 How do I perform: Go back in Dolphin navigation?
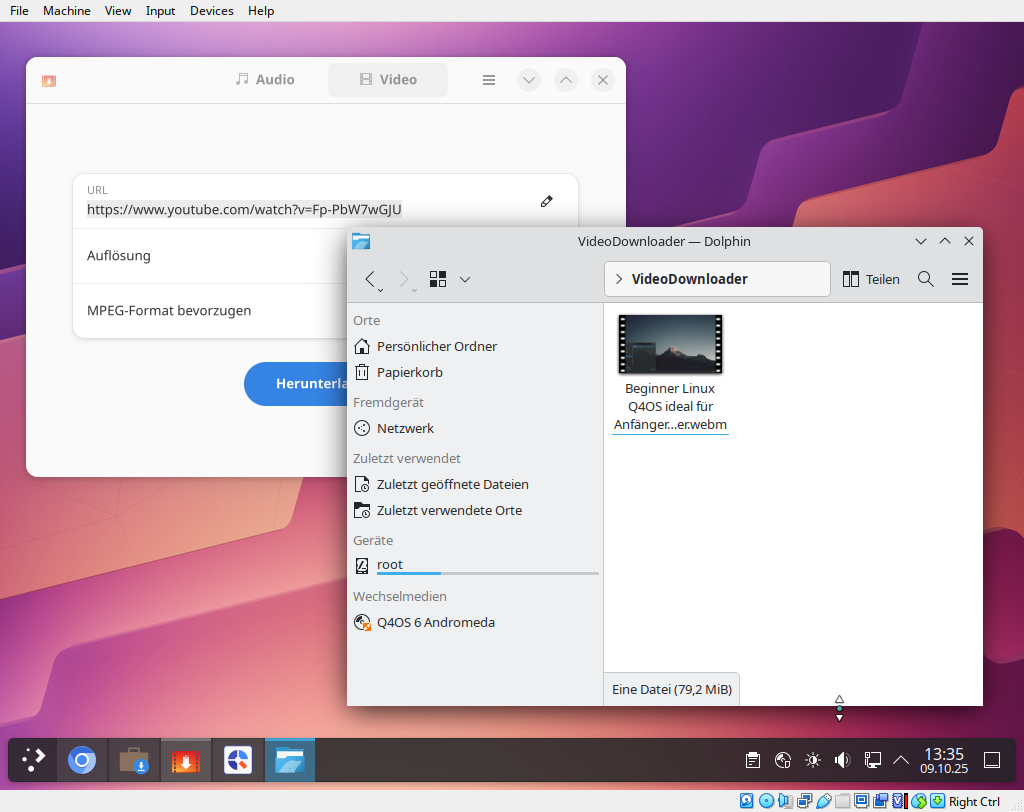click(371, 279)
